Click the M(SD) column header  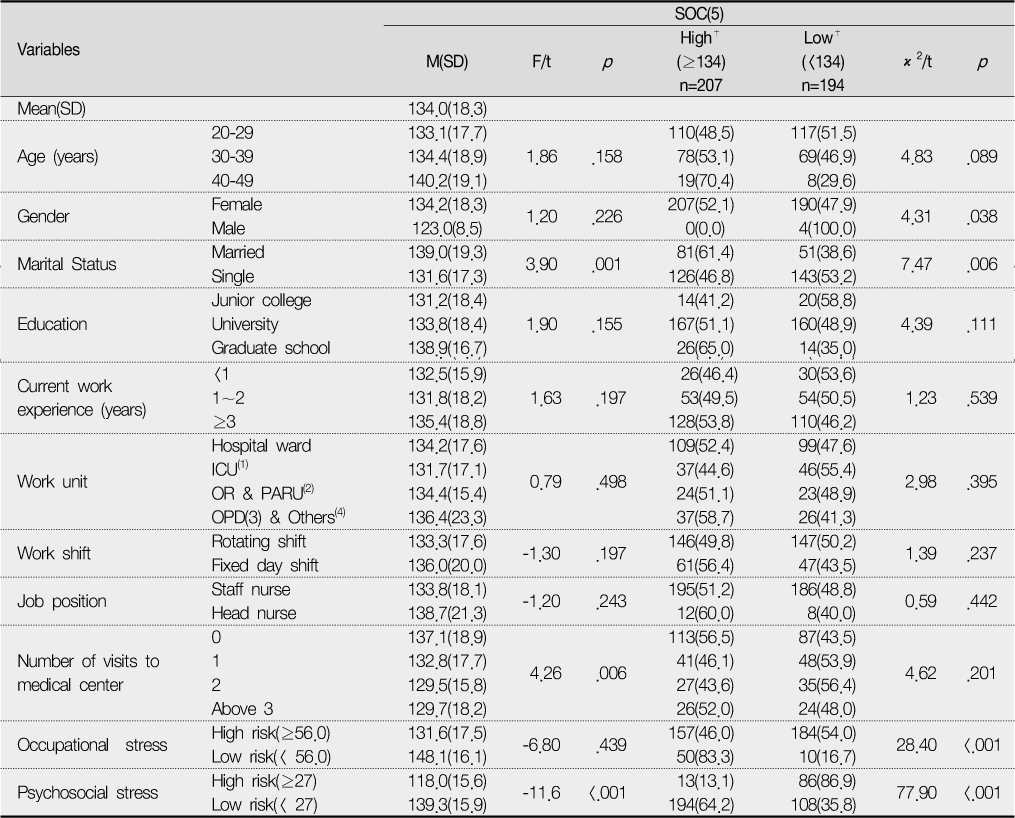point(447,62)
